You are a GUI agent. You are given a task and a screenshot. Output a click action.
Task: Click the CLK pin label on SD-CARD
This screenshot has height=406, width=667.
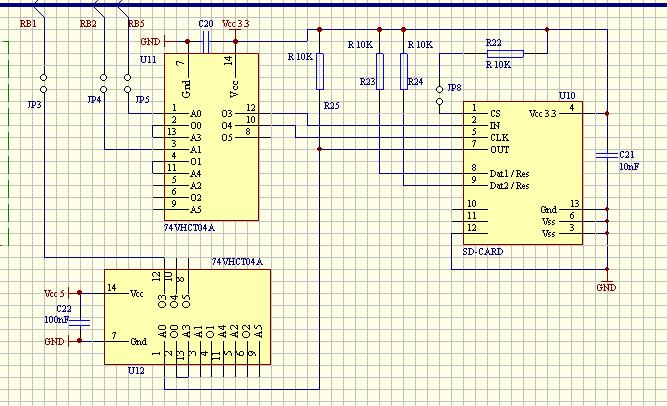499,137
